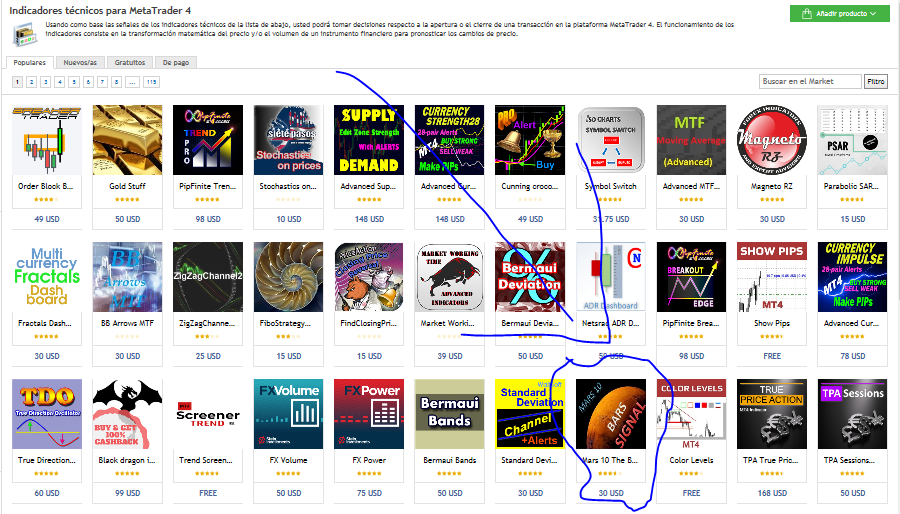Open the Show Pips product icon
This screenshot has width=900, height=514.
pyautogui.click(x=772, y=277)
